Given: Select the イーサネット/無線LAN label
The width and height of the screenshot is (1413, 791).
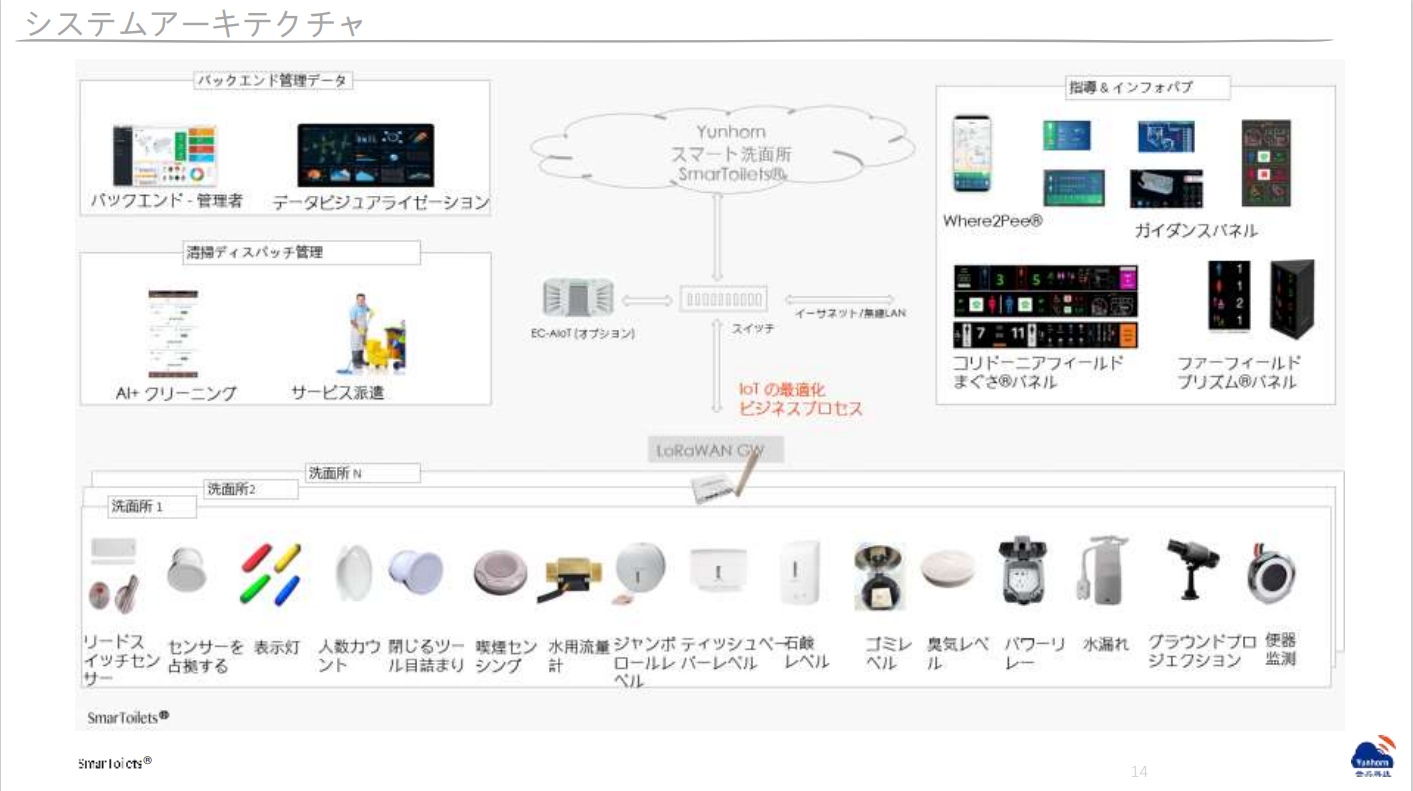Looking at the screenshot, I should (x=850, y=314).
